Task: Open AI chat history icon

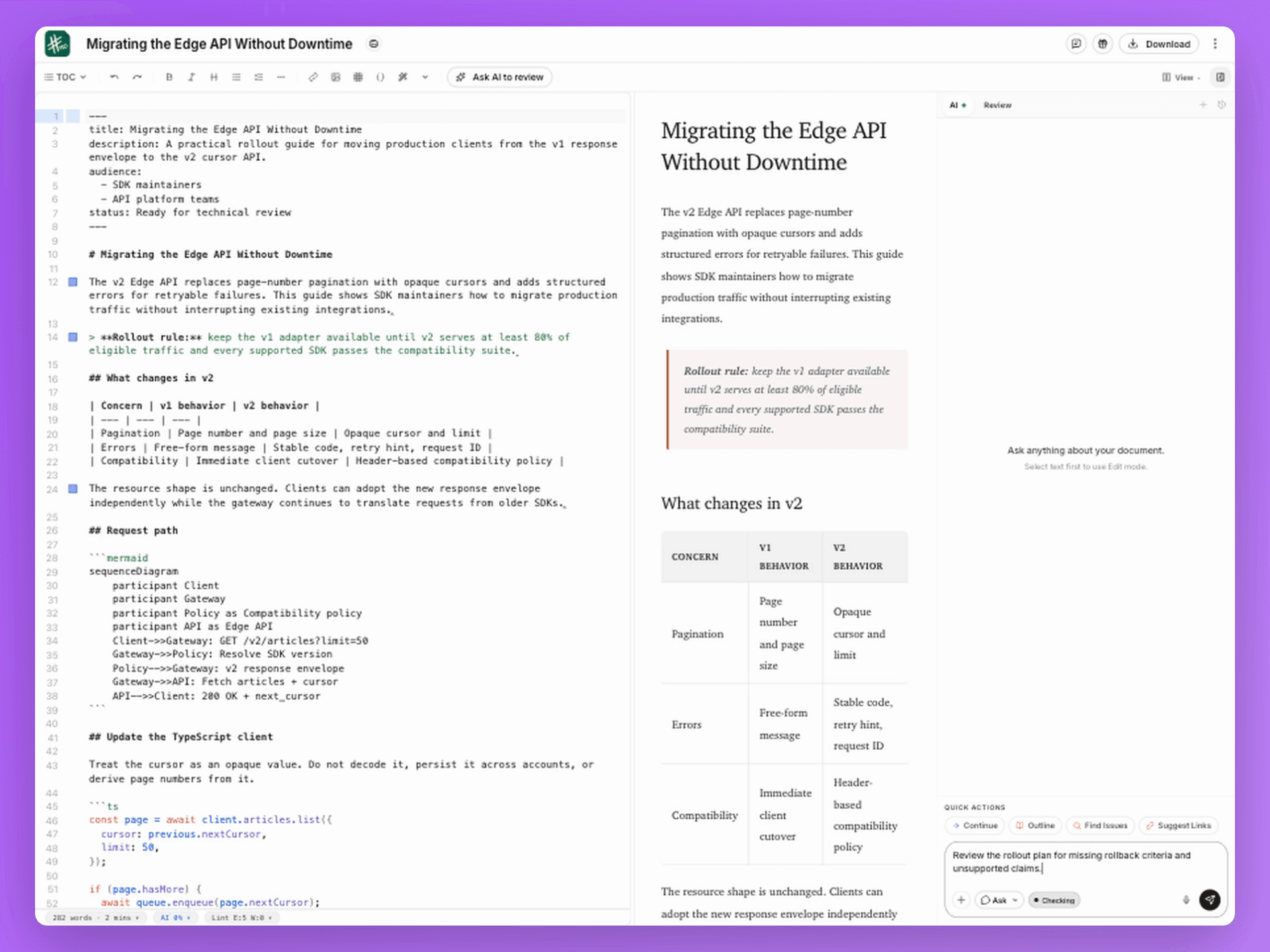Action: [x=1222, y=105]
